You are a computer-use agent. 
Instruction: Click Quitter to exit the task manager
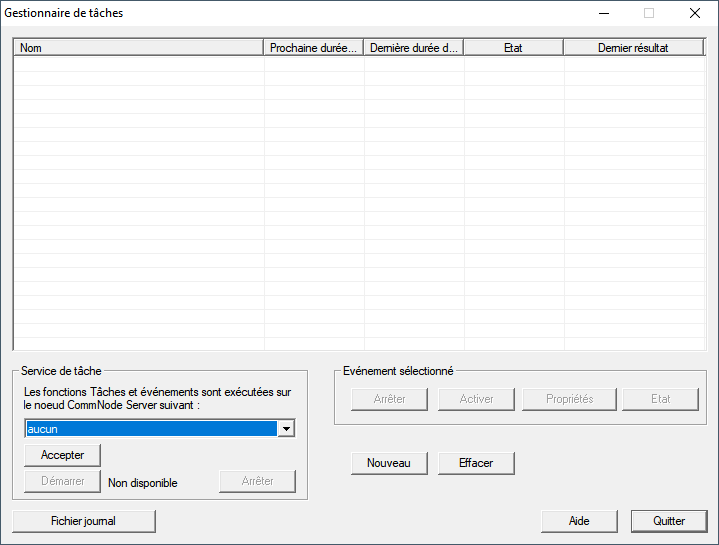(669, 521)
